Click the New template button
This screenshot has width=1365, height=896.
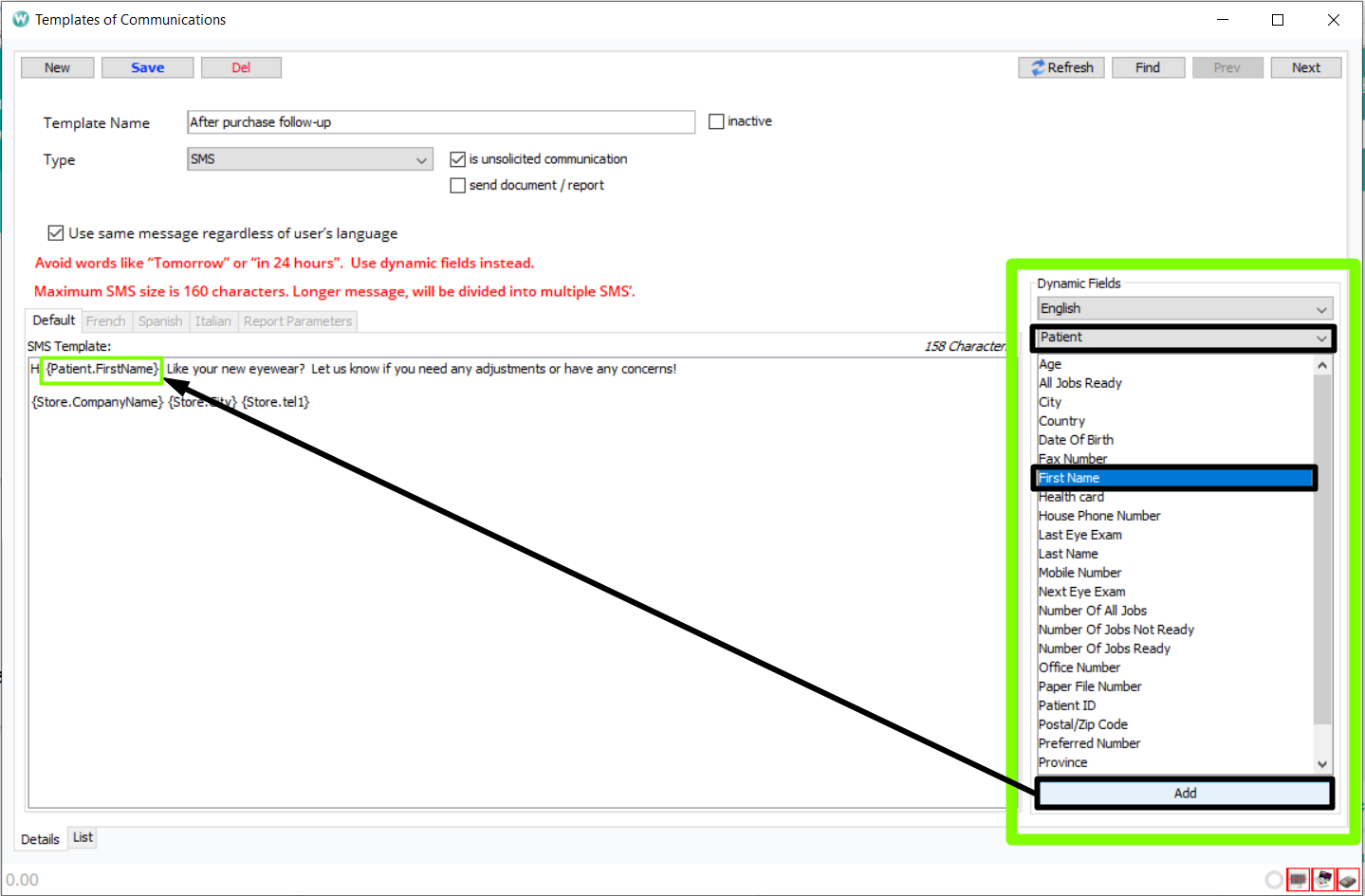[56, 66]
